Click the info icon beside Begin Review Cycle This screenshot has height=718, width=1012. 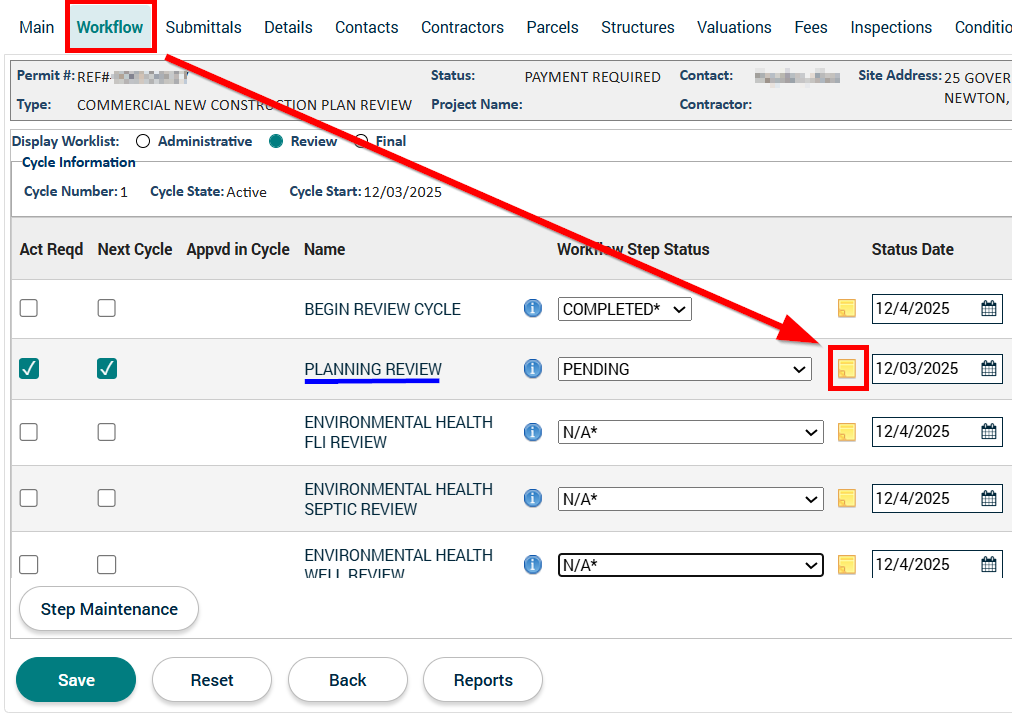click(533, 309)
